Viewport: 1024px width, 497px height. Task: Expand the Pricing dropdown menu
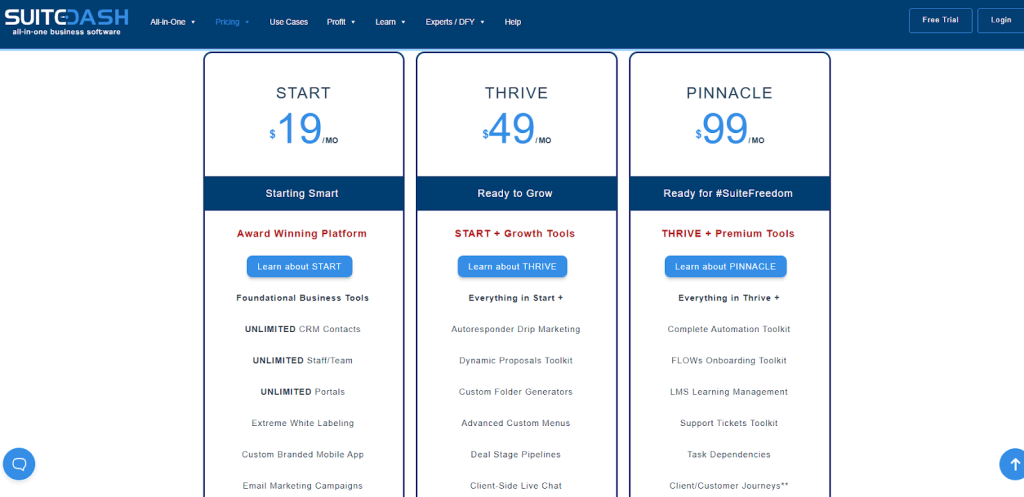[232, 21]
